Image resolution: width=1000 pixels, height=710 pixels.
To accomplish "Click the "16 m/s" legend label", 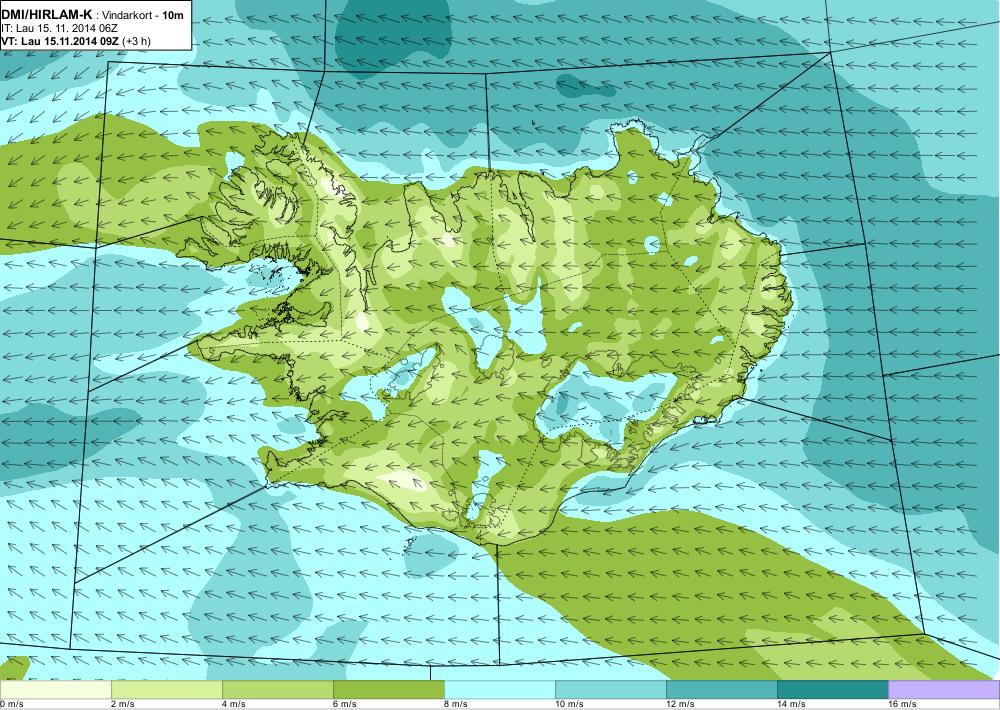I will [x=902, y=704].
